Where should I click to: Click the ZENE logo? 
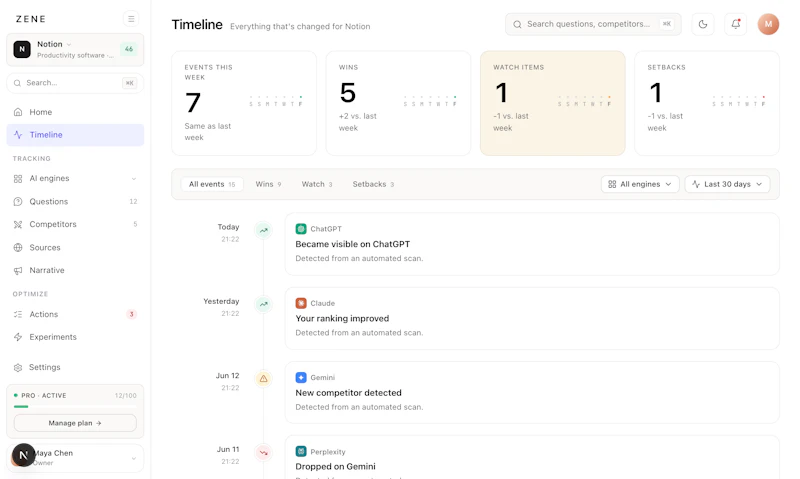pyautogui.click(x=31, y=19)
